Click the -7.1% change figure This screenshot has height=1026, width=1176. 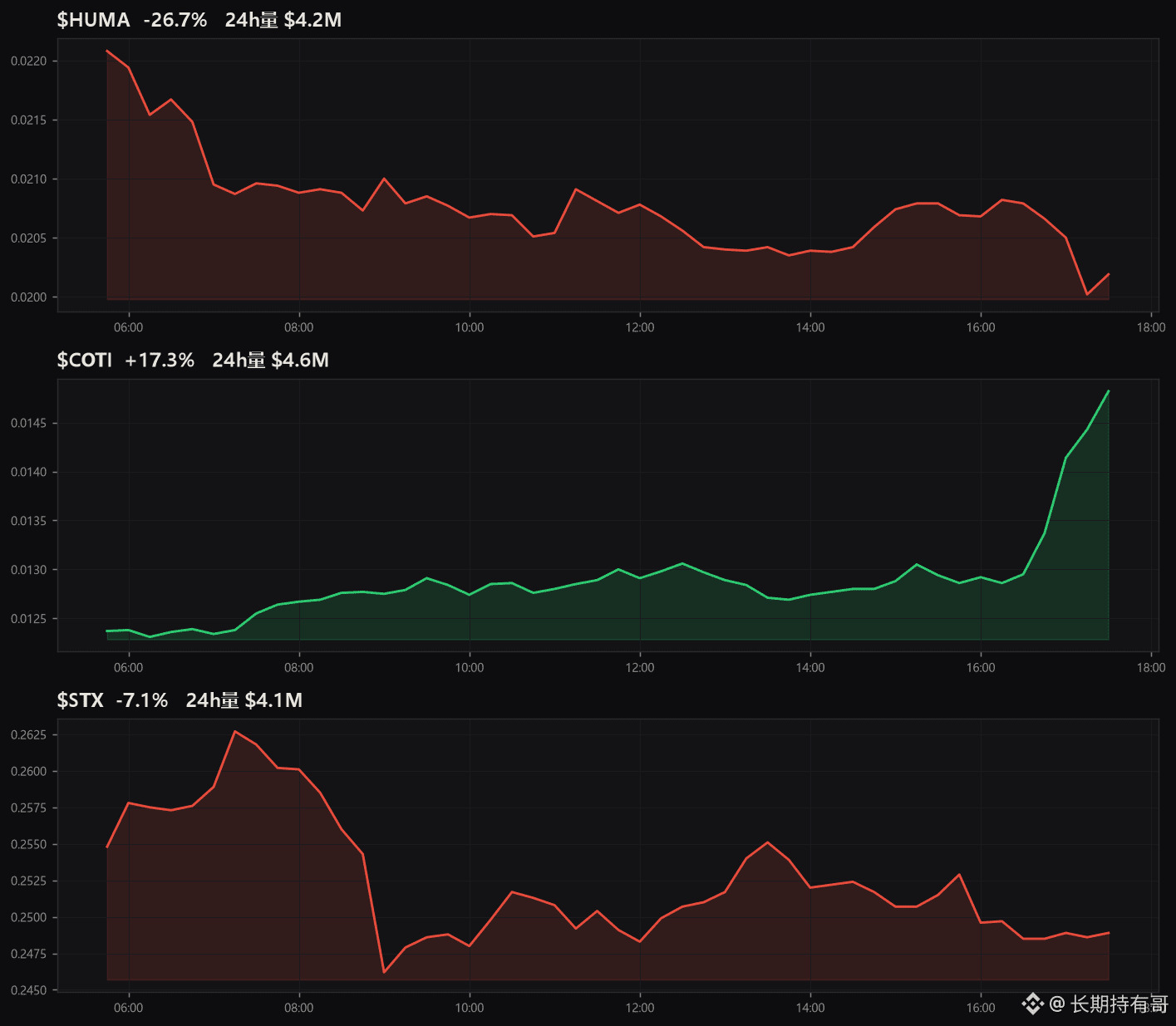pos(142,700)
